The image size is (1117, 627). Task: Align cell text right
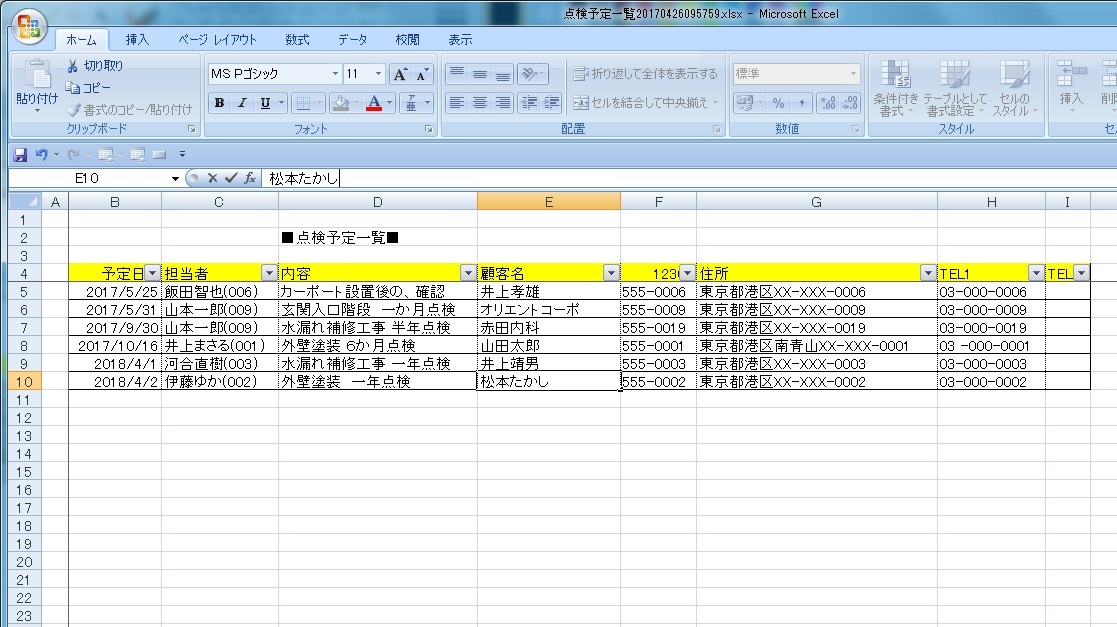click(503, 103)
